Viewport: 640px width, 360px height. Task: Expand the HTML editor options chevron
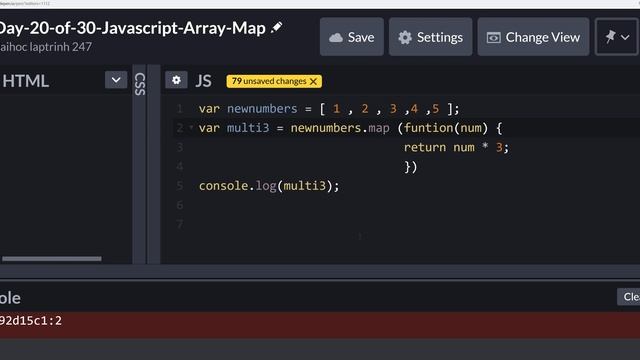pos(116,80)
